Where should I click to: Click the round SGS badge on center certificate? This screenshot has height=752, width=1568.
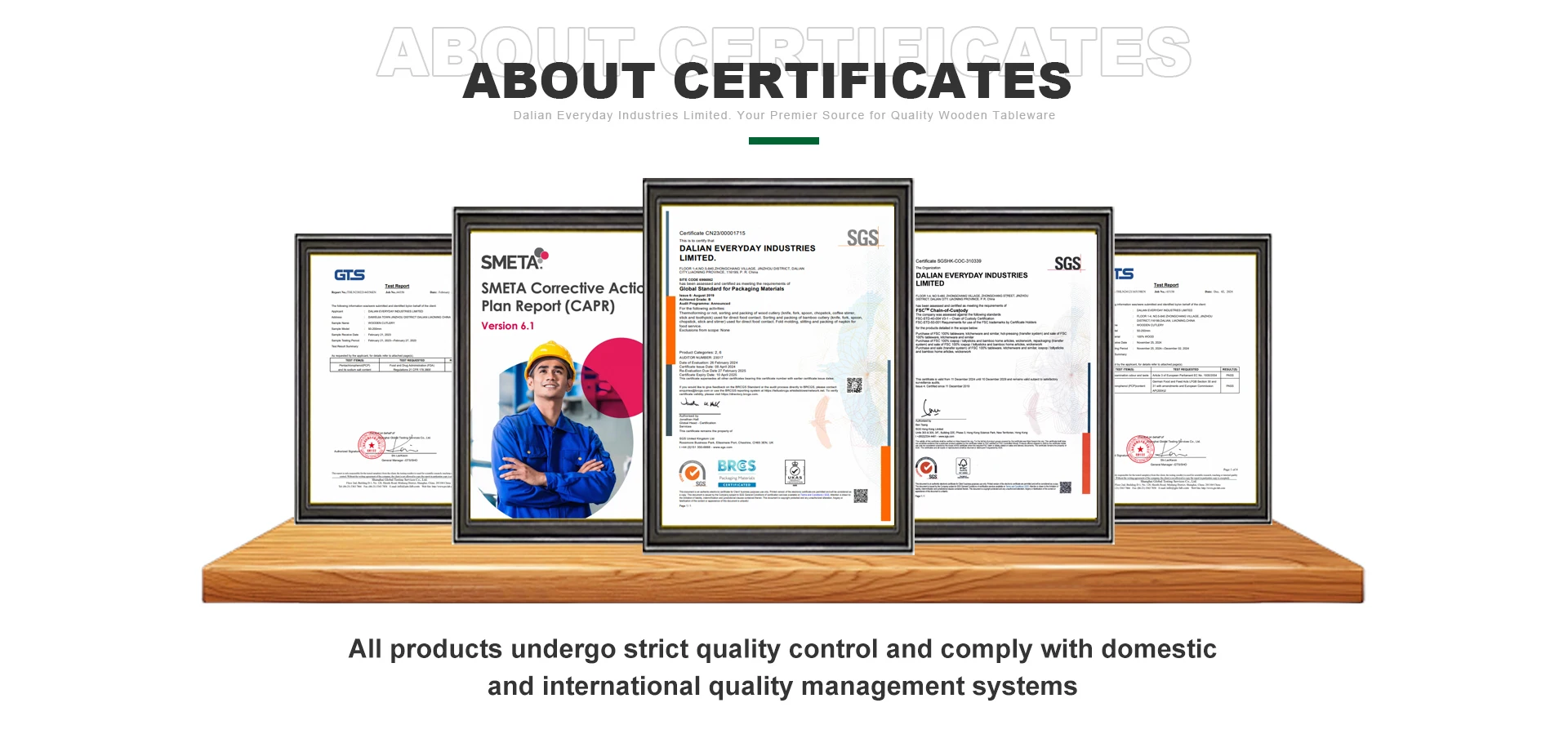pos(693,472)
